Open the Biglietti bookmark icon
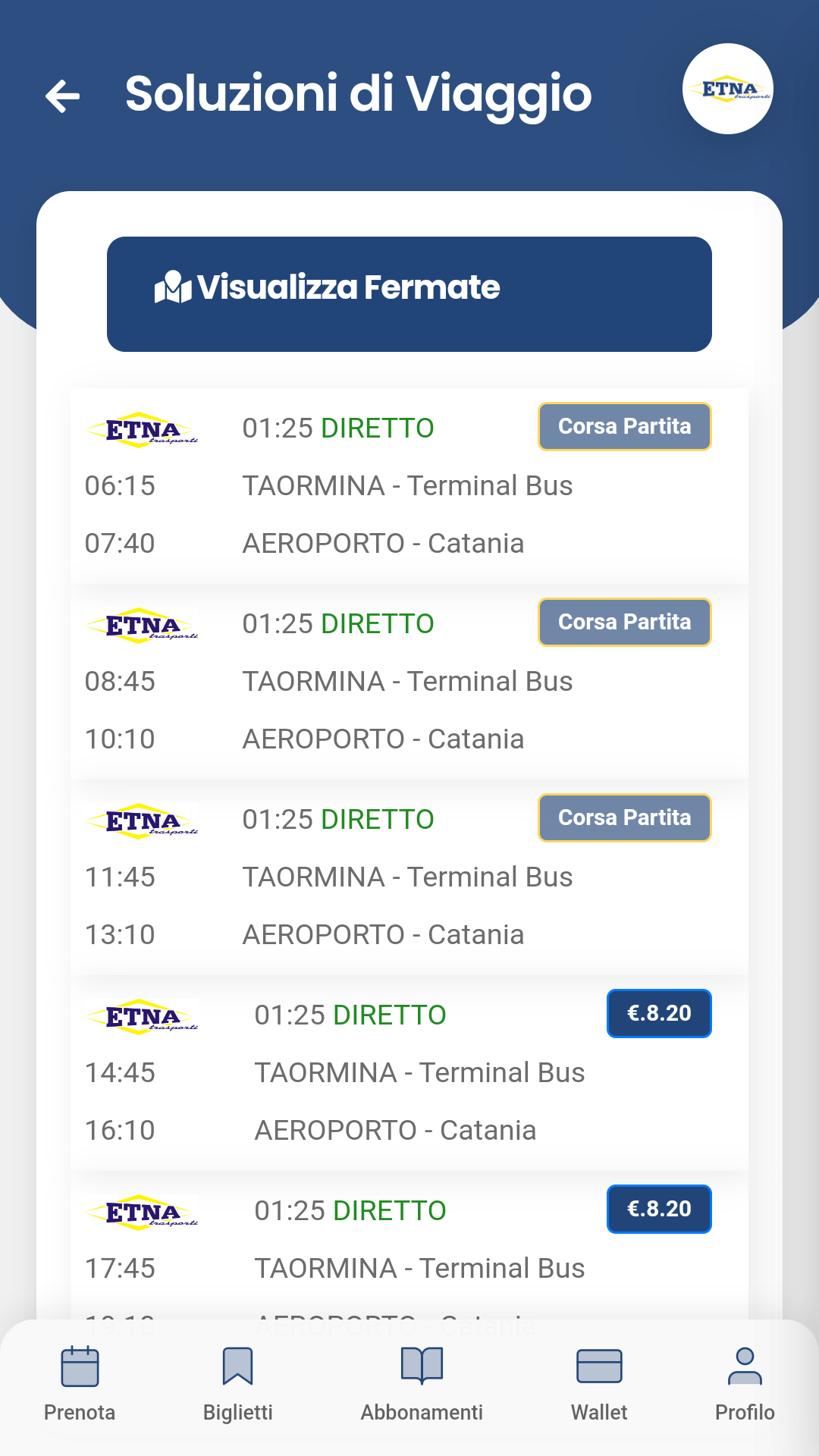Screen dimensions: 819x1456 click(237, 1366)
